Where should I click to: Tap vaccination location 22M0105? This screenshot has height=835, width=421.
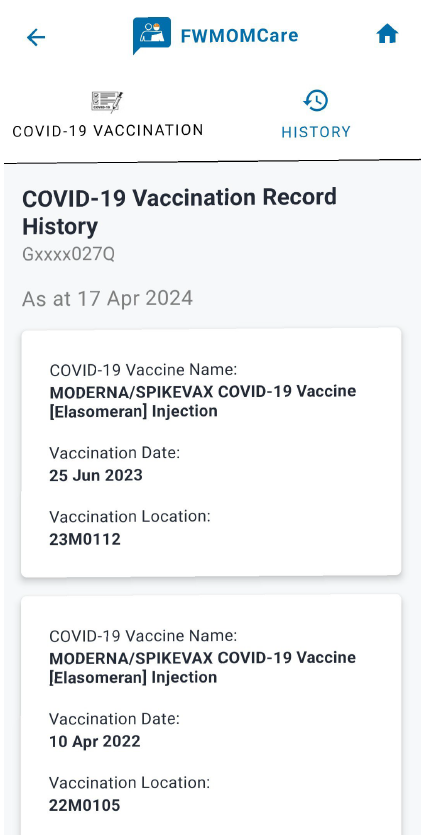point(85,805)
